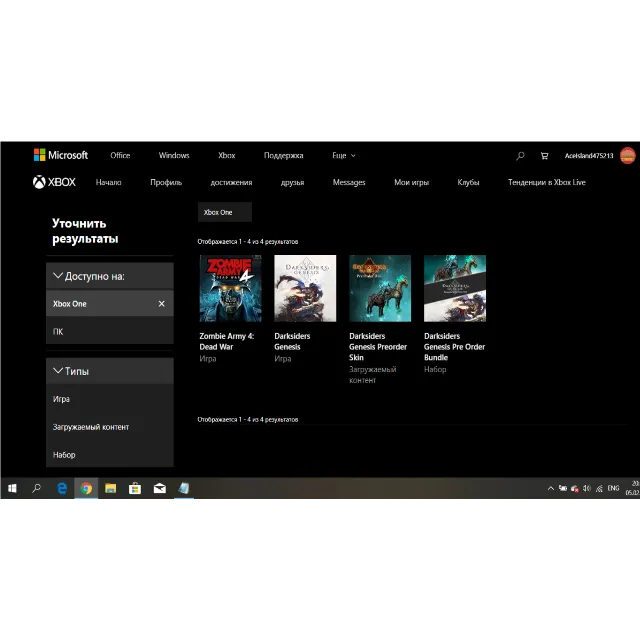Open the user avatar picture

[x=627, y=156]
